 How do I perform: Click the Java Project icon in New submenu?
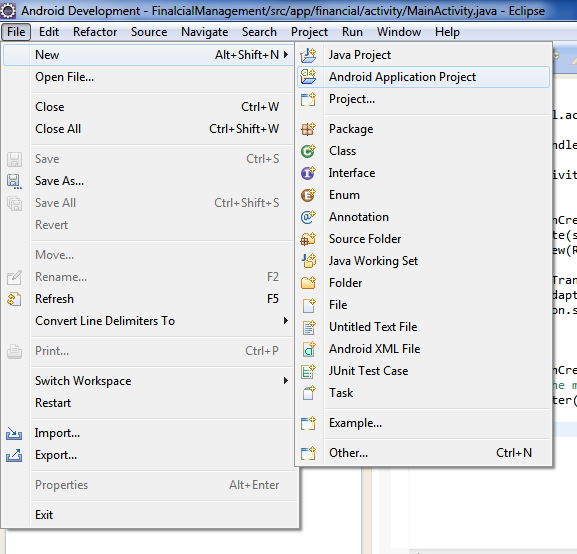point(308,55)
